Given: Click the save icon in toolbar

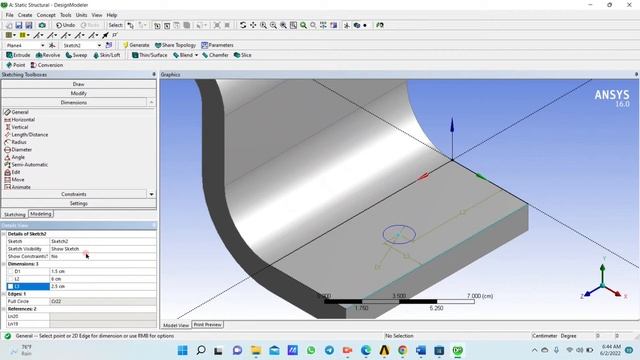Looking at the screenshot, I should (19, 25).
